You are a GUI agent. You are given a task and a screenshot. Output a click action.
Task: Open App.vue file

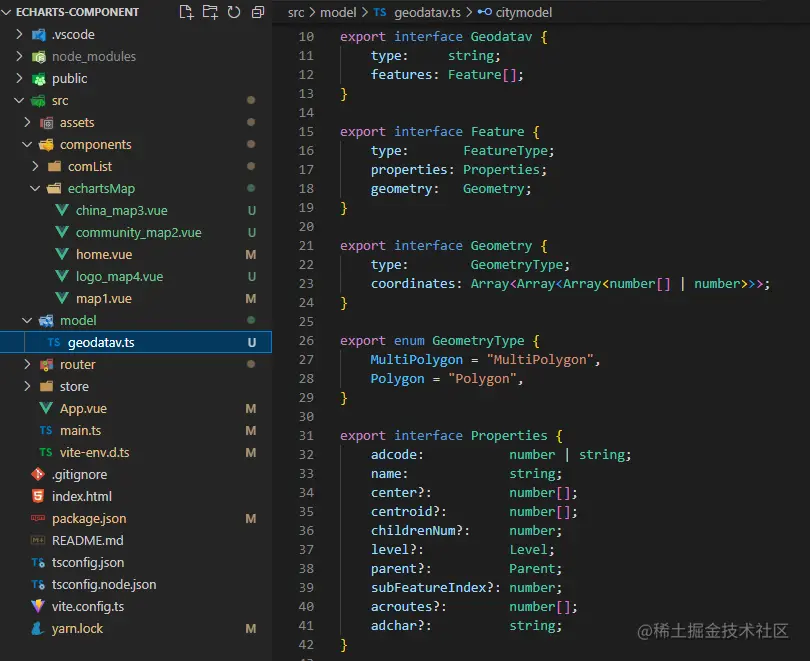point(83,408)
